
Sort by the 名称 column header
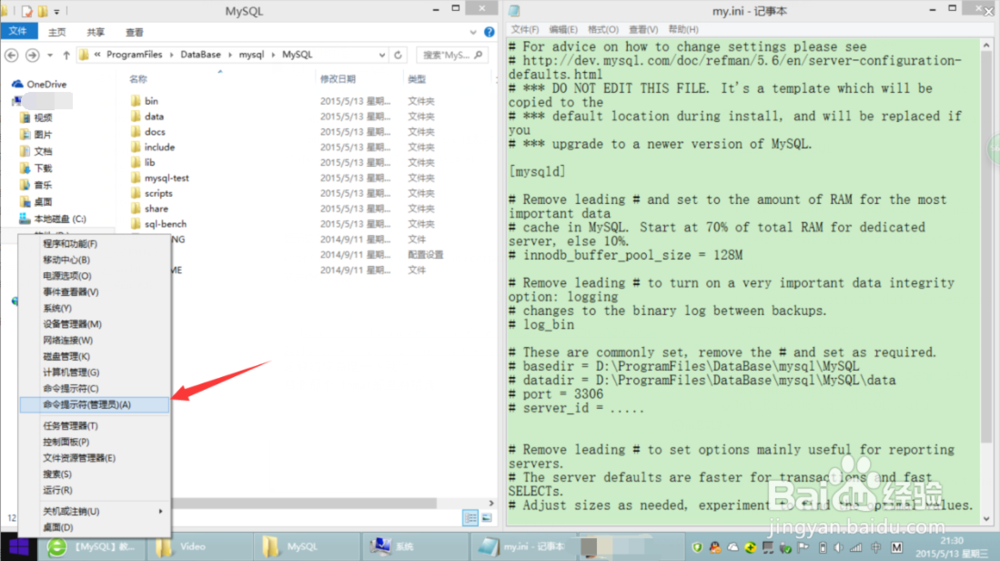point(138,79)
